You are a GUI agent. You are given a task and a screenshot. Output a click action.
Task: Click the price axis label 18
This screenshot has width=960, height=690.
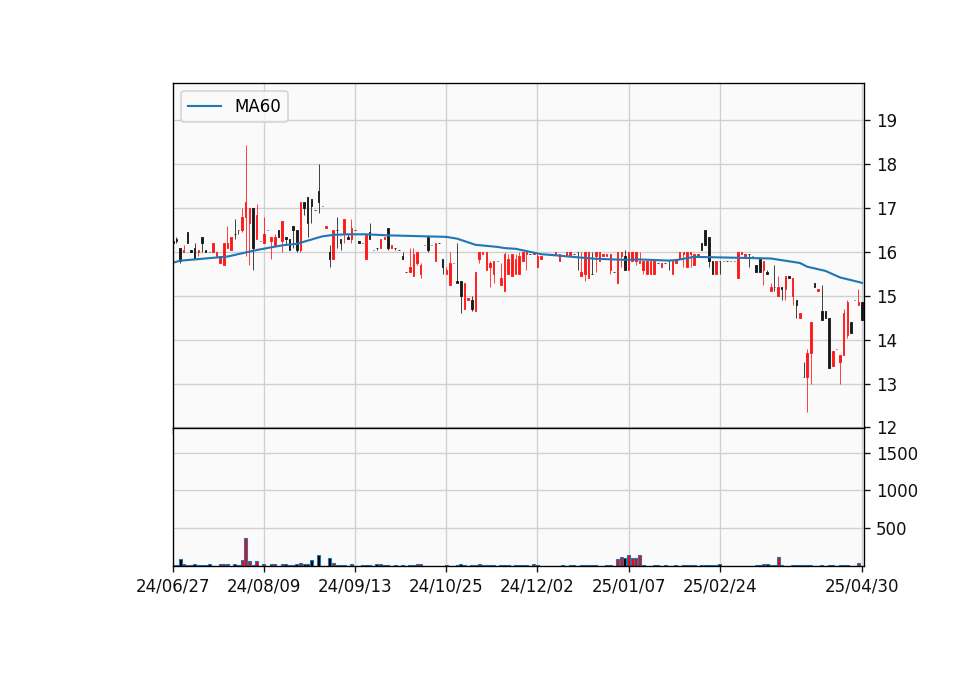tap(887, 165)
